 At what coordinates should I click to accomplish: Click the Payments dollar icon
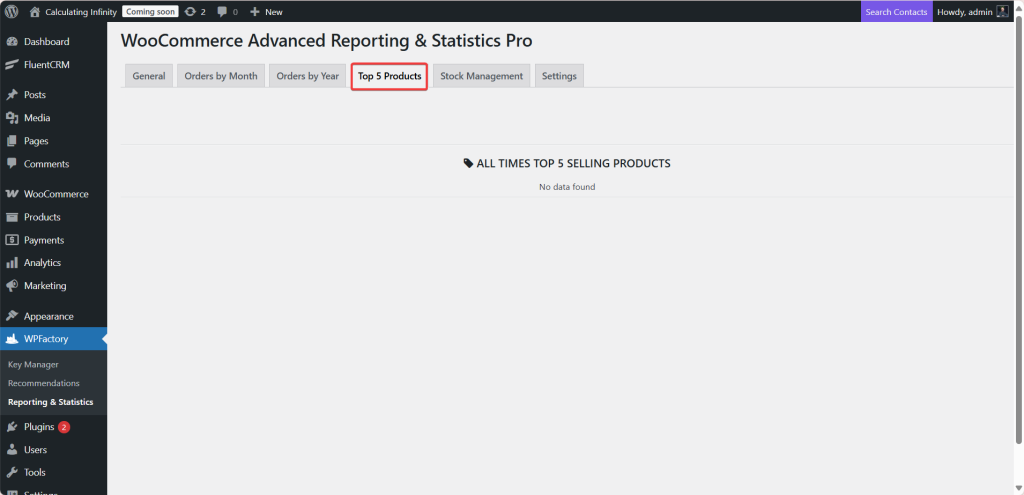pyautogui.click(x=12, y=240)
